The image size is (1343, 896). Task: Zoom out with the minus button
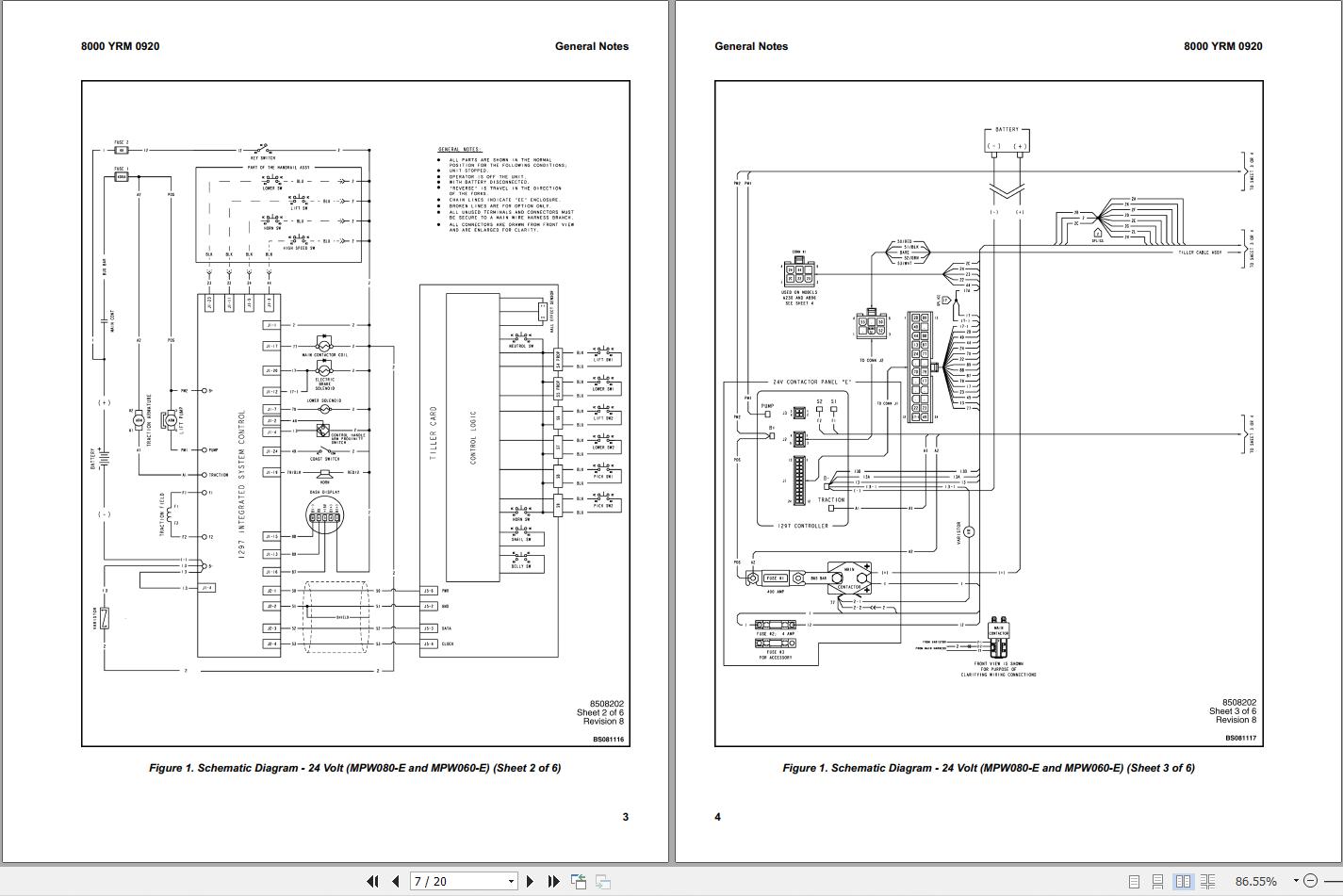1308,881
